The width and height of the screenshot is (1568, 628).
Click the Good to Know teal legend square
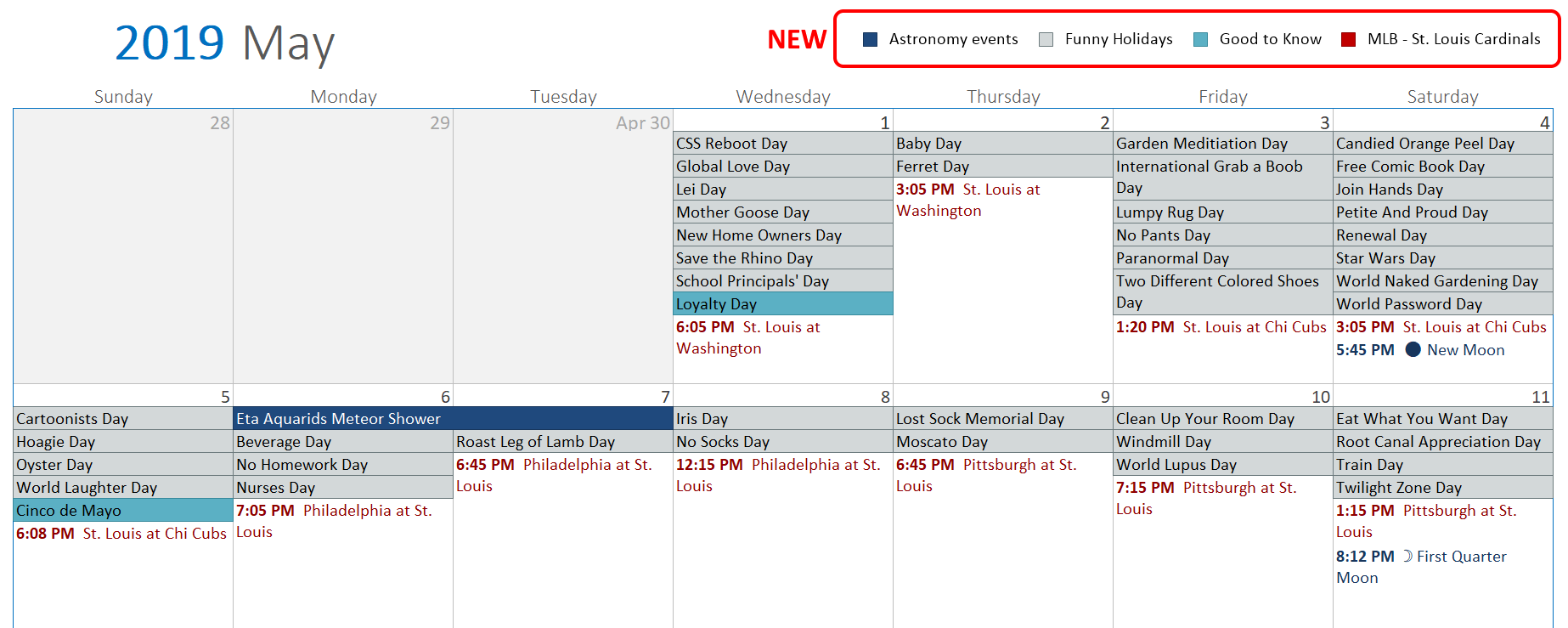coord(1200,39)
